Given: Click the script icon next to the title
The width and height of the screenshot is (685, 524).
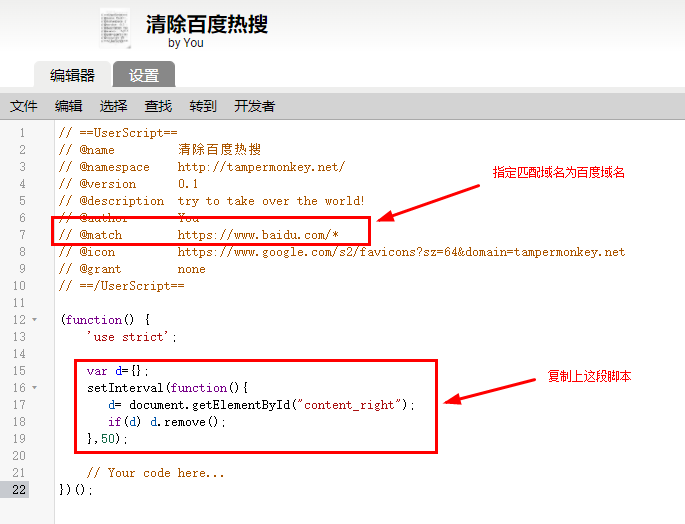Looking at the screenshot, I should point(115,28).
